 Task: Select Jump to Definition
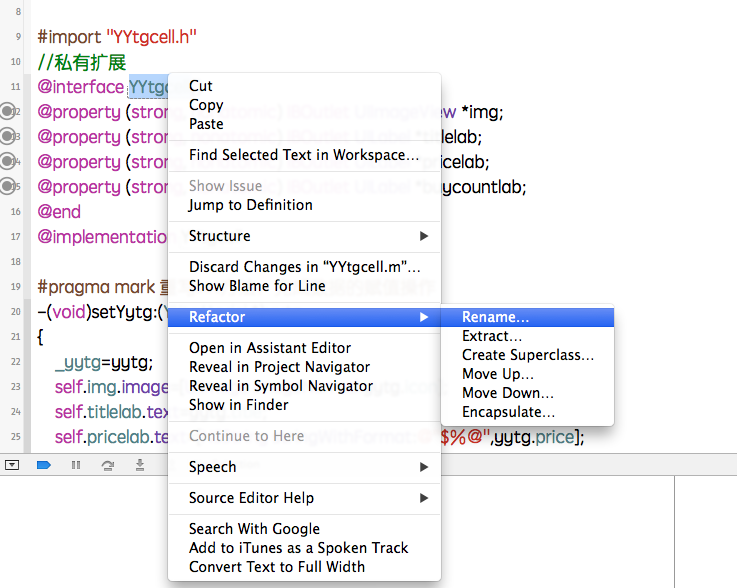tap(304, 205)
